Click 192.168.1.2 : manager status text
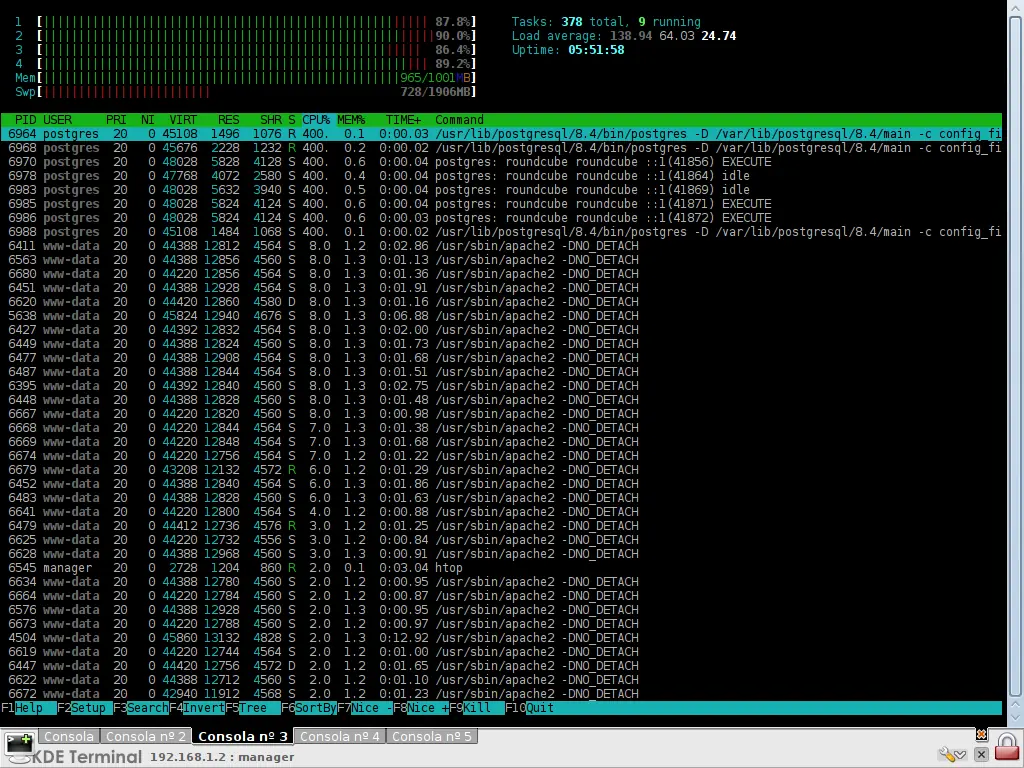Screen dimensions: 1024x768 coord(222,757)
